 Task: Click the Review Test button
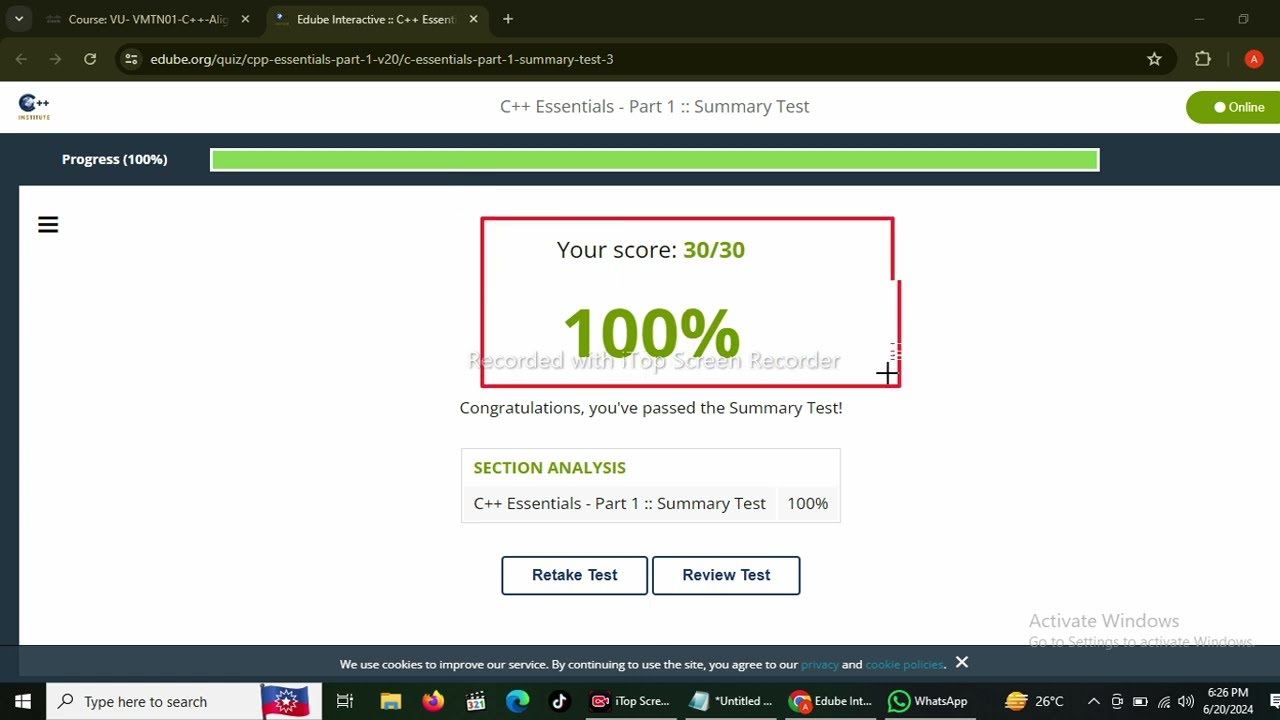pos(726,575)
